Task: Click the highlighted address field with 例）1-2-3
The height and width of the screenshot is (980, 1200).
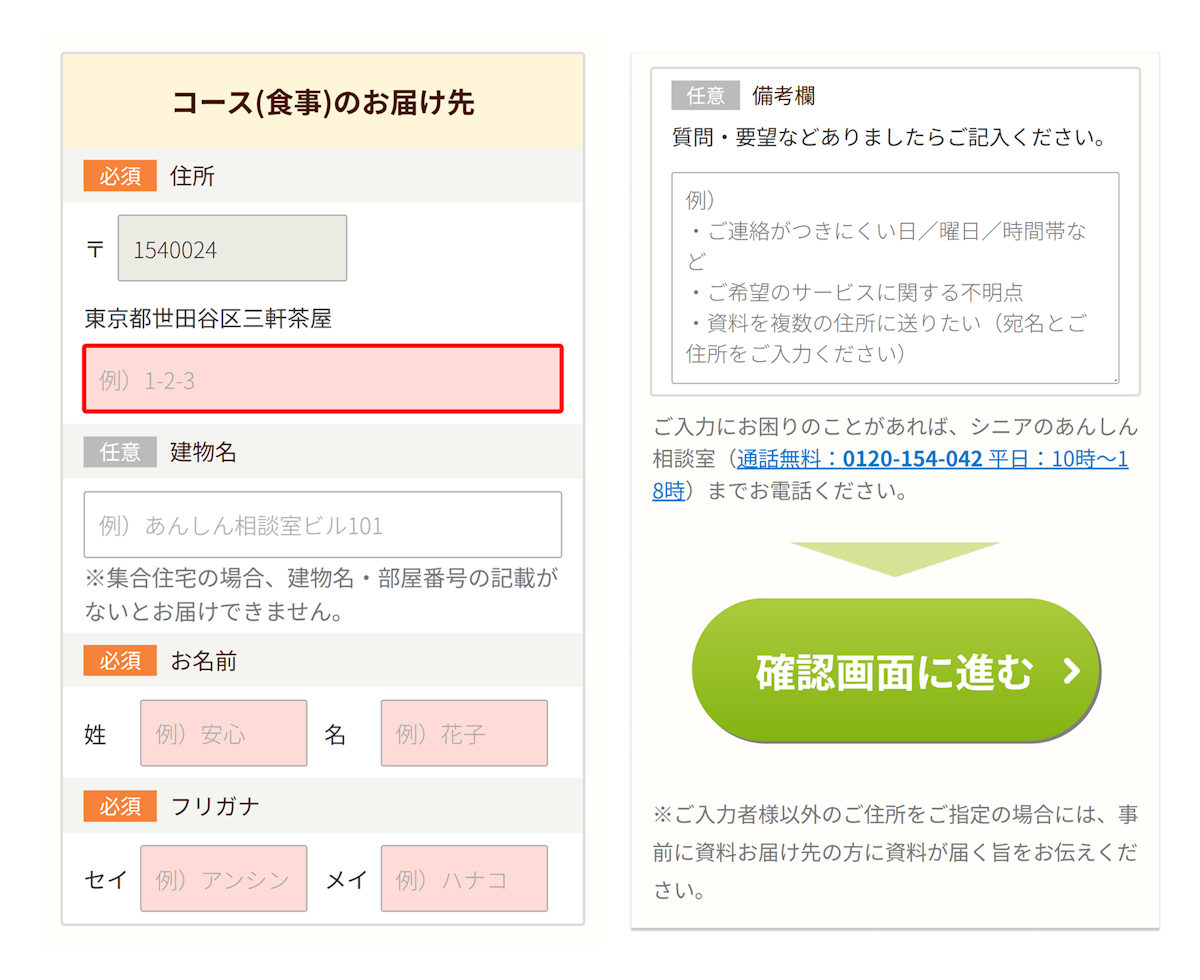Action: [x=322, y=379]
